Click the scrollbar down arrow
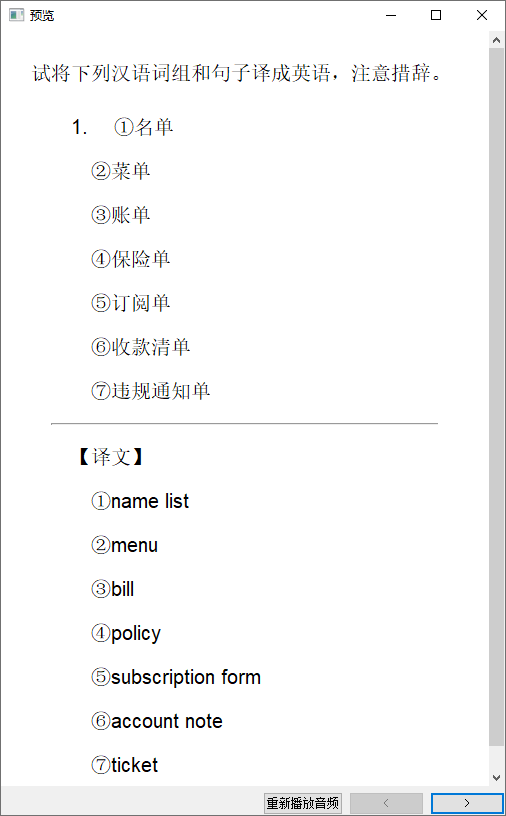Screen dimensions: 506x816 (496, 778)
